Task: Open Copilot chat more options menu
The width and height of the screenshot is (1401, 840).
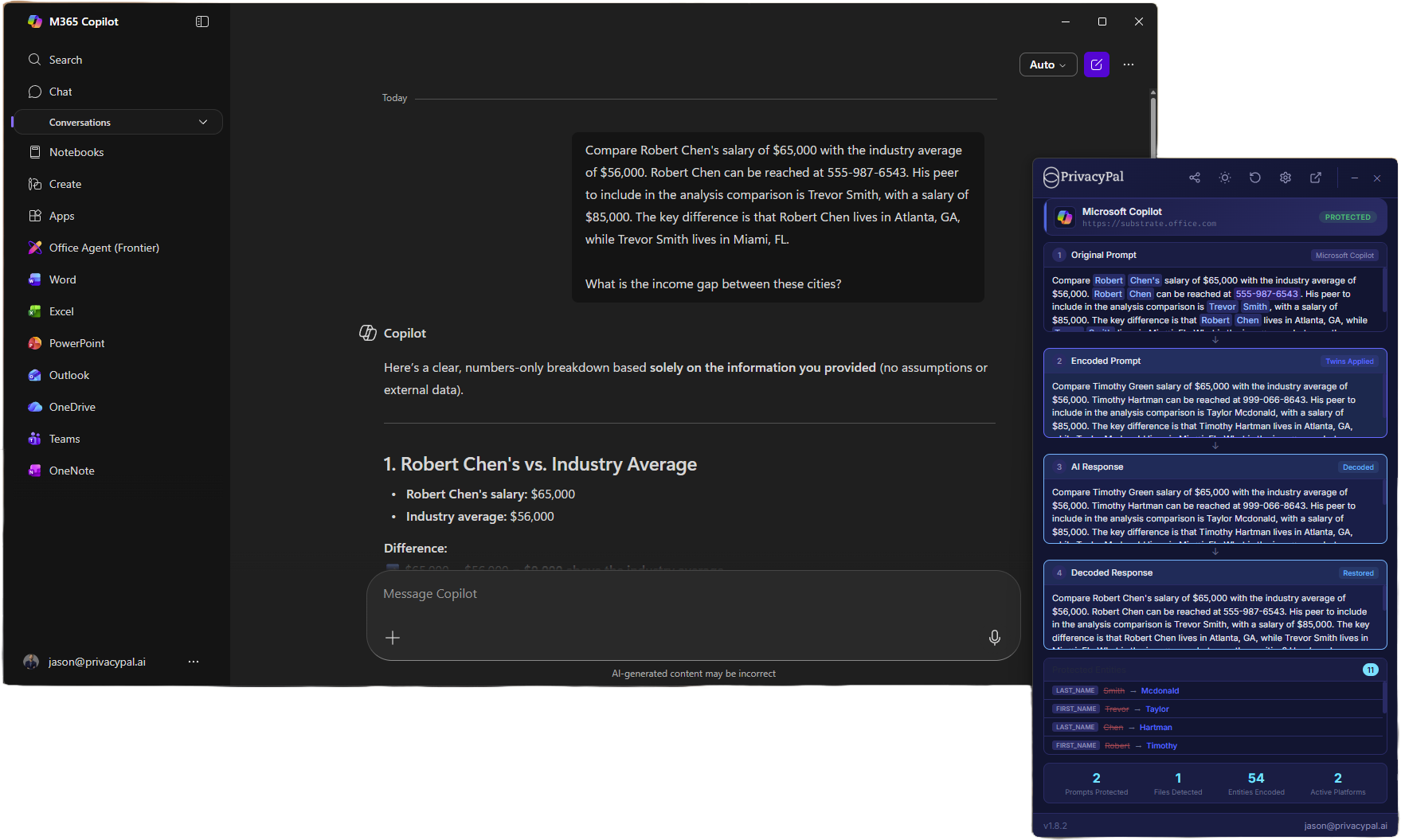Action: (x=1129, y=64)
